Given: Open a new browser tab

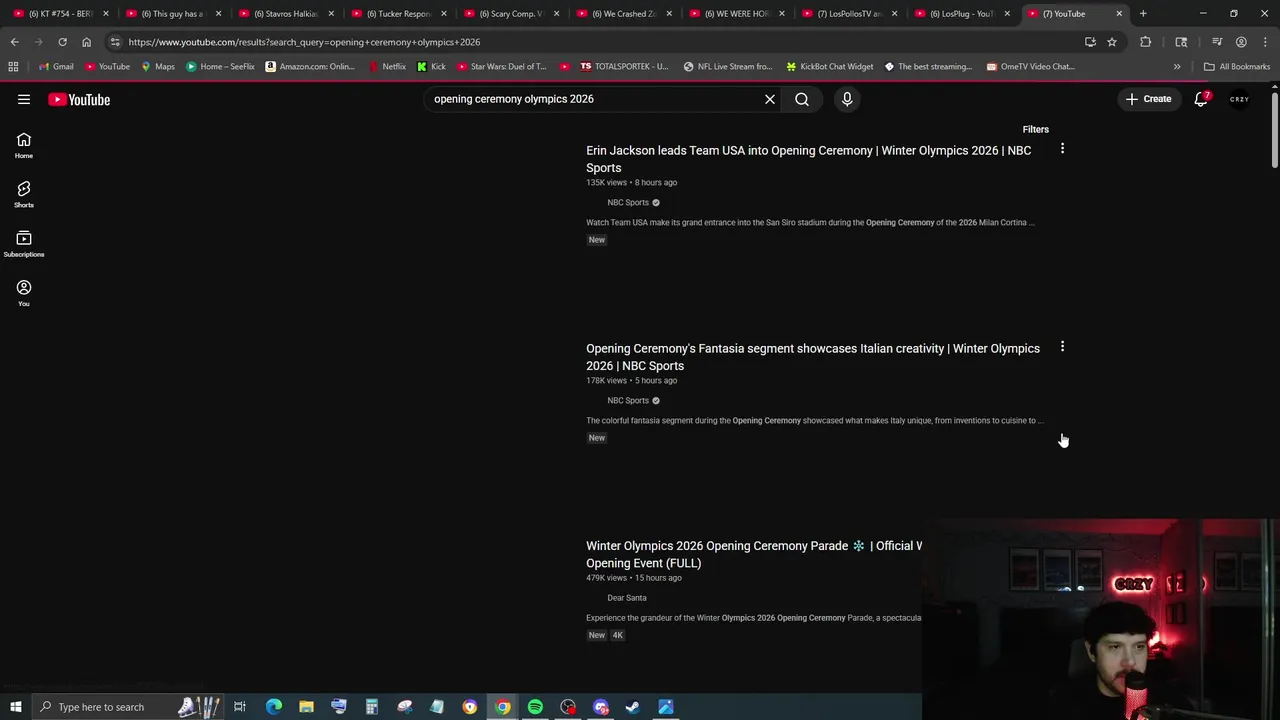Looking at the screenshot, I should [x=1143, y=13].
